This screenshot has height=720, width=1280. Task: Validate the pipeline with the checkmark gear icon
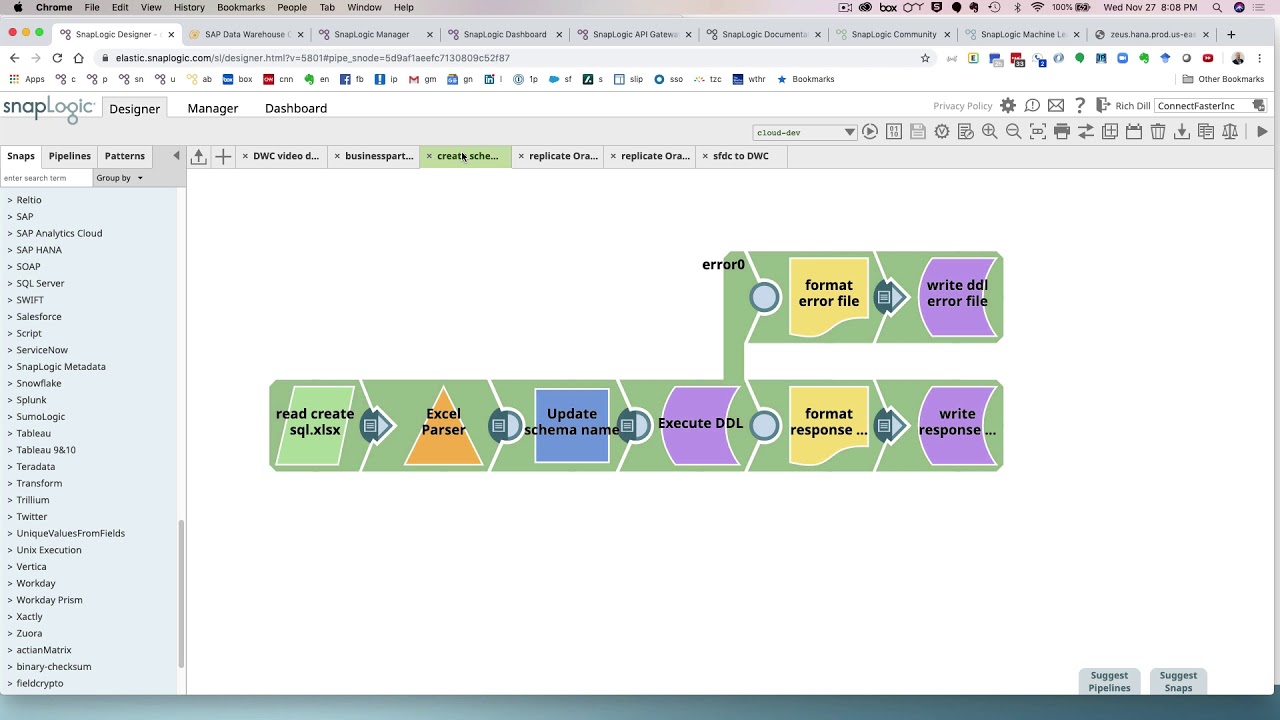coord(942,132)
